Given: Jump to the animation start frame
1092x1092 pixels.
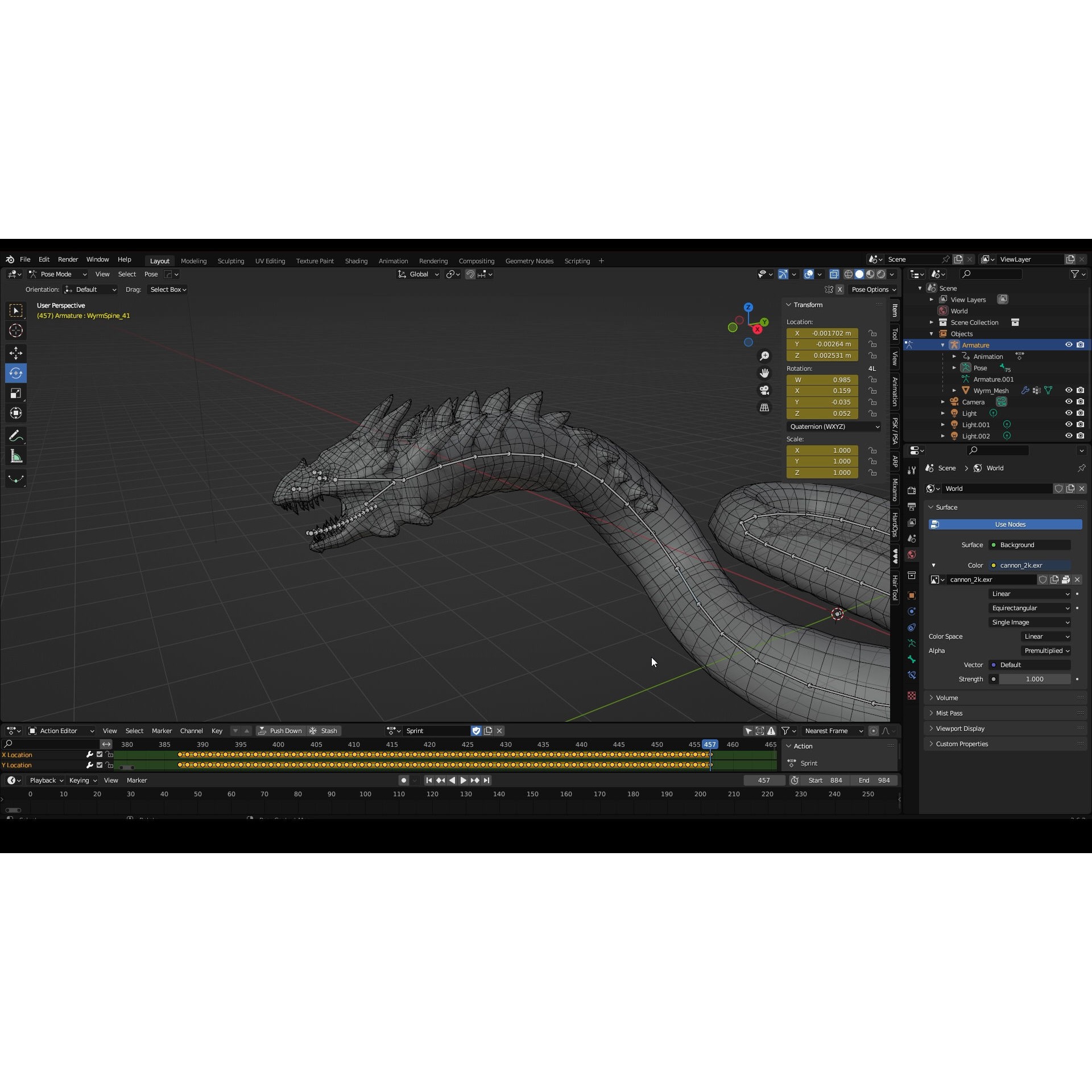Looking at the screenshot, I should coord(429,780).
